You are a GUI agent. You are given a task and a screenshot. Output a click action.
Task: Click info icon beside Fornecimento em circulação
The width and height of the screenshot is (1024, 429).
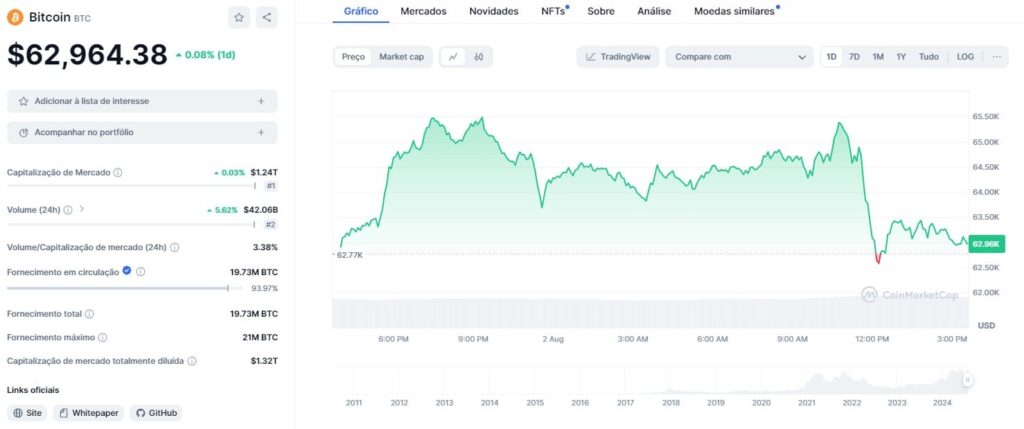click(x=140, y=272)
